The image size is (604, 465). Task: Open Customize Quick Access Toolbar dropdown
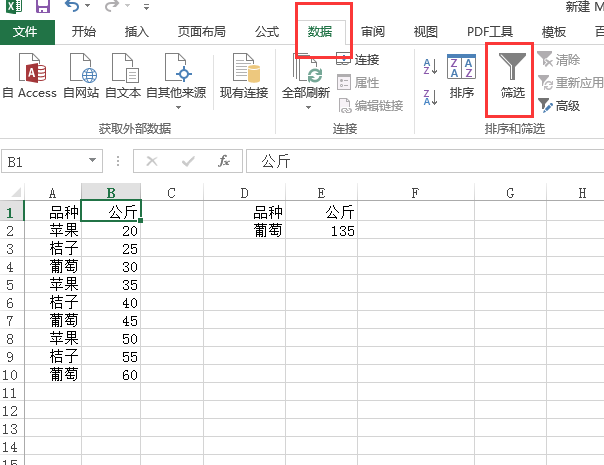146,7
